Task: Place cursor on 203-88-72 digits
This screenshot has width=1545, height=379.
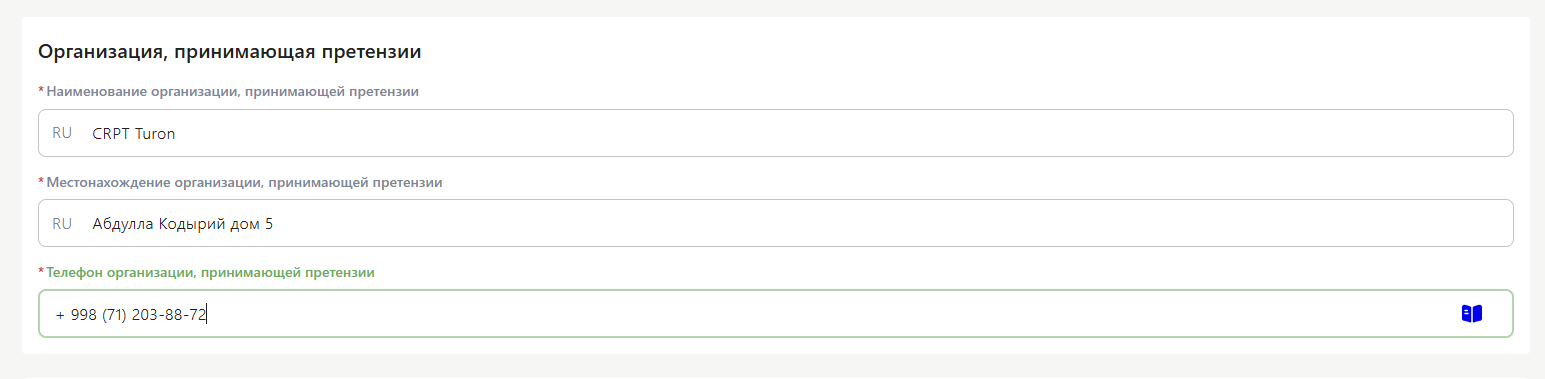Action: pyautogui.click(x=168, y=315)
